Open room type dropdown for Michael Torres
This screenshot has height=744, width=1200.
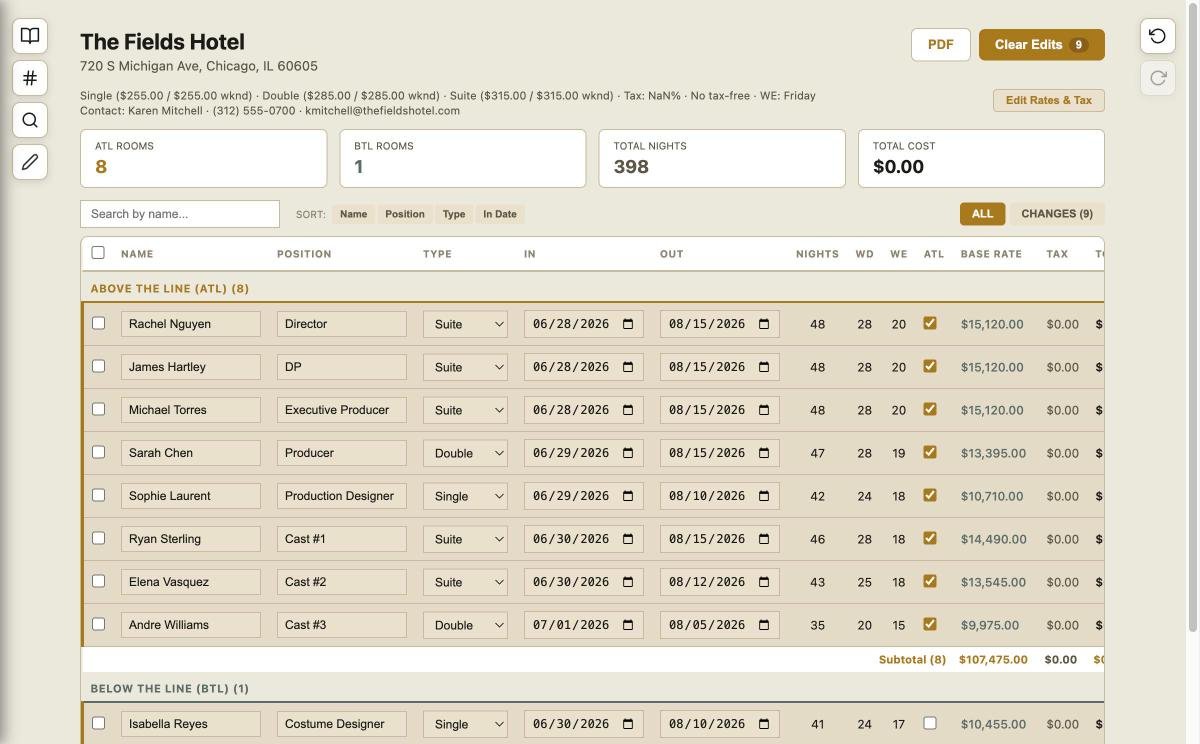465,410
